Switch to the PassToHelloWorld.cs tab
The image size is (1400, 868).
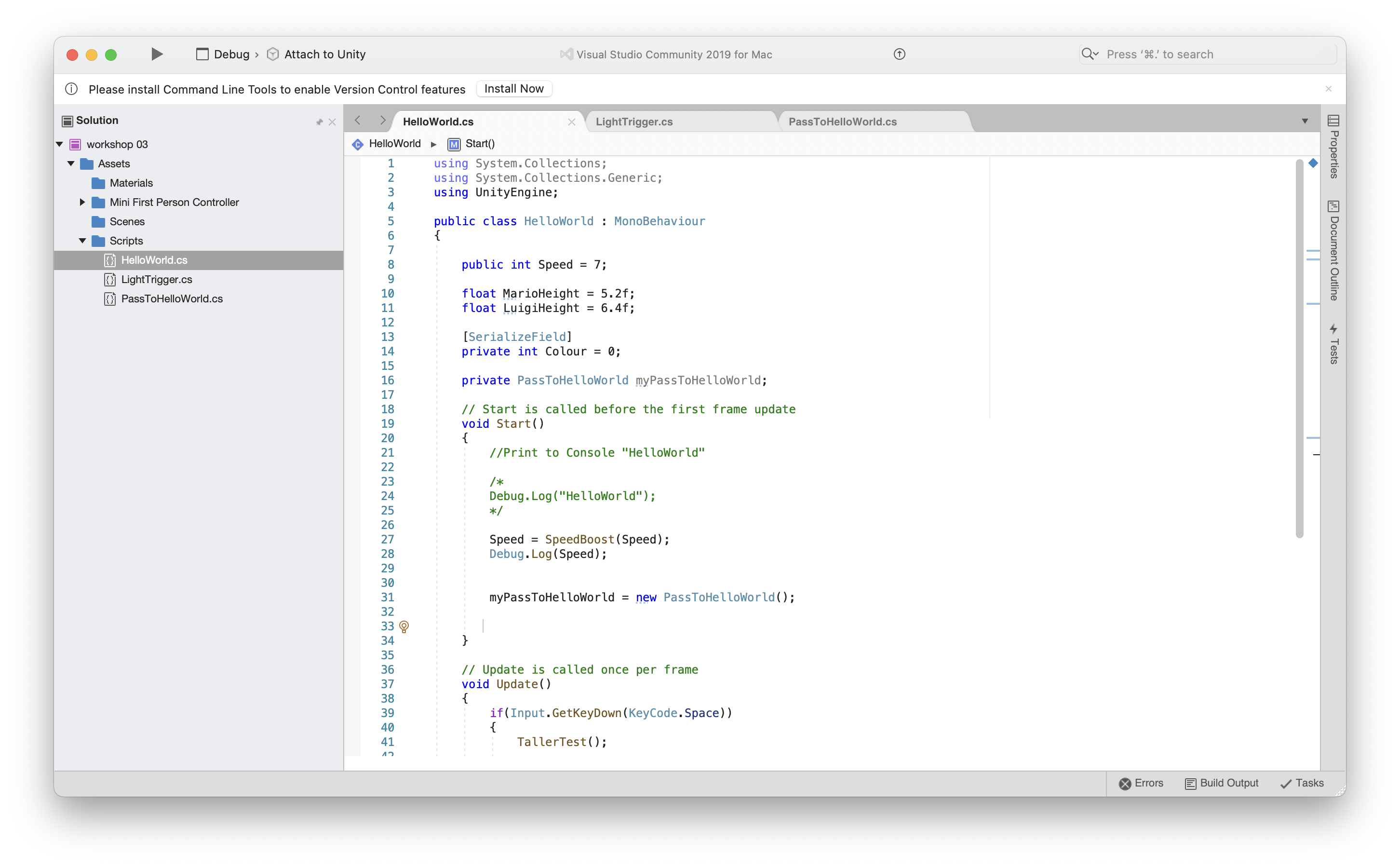(842, 122)
